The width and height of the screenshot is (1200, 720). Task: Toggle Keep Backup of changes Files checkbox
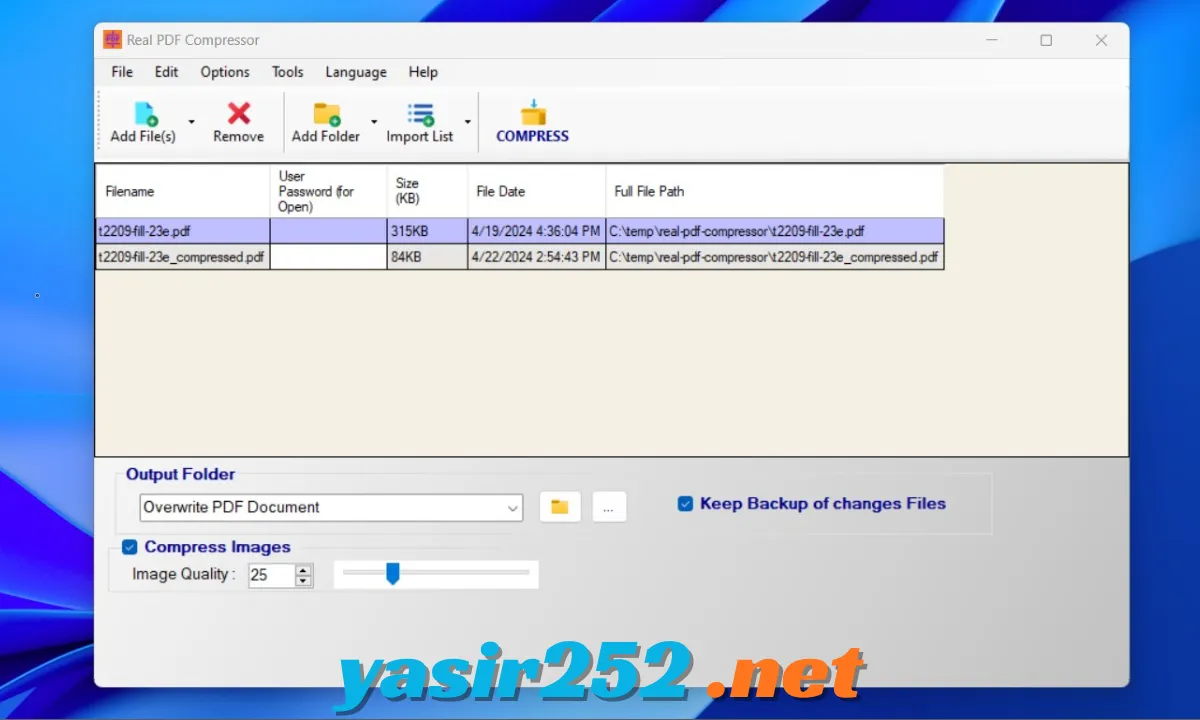click(x=685, y=504)
